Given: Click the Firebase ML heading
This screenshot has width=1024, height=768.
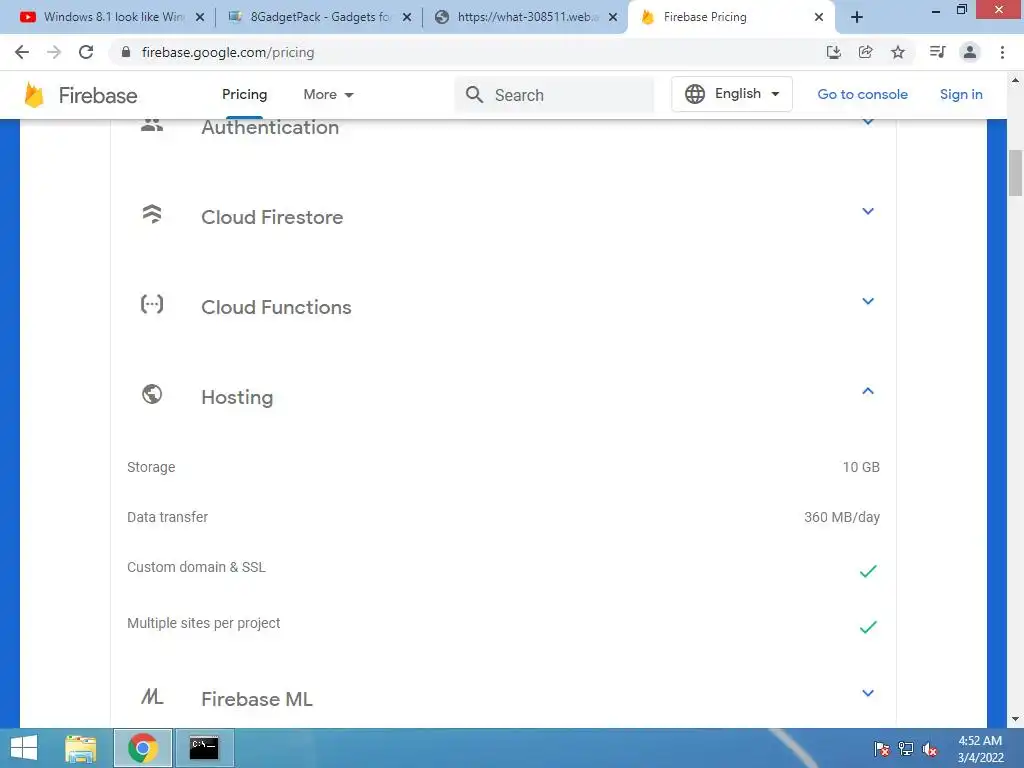Looking at the screenshot, I should click(x=257, y=699).
